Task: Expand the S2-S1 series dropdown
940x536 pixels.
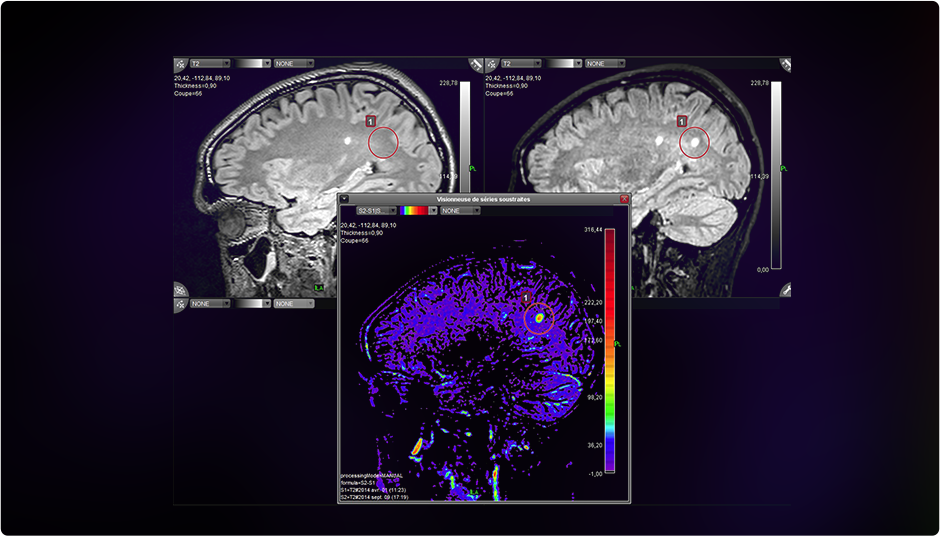Action: click(375, 211)
